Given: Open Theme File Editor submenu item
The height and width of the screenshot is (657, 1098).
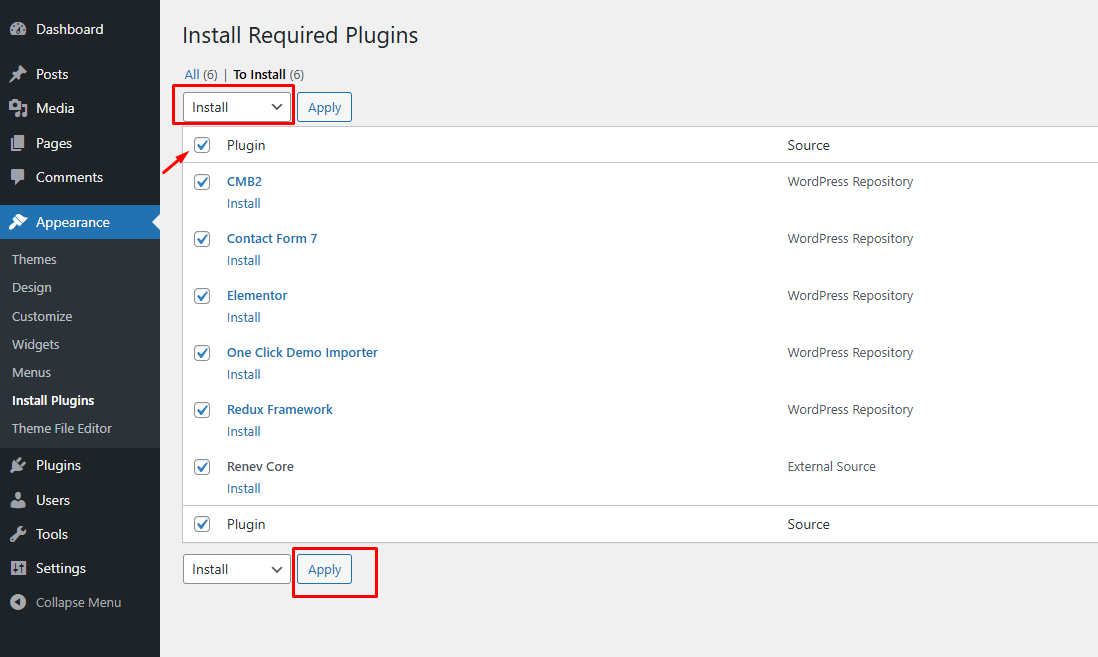Looking at the screenshot, I should (62, 429).
